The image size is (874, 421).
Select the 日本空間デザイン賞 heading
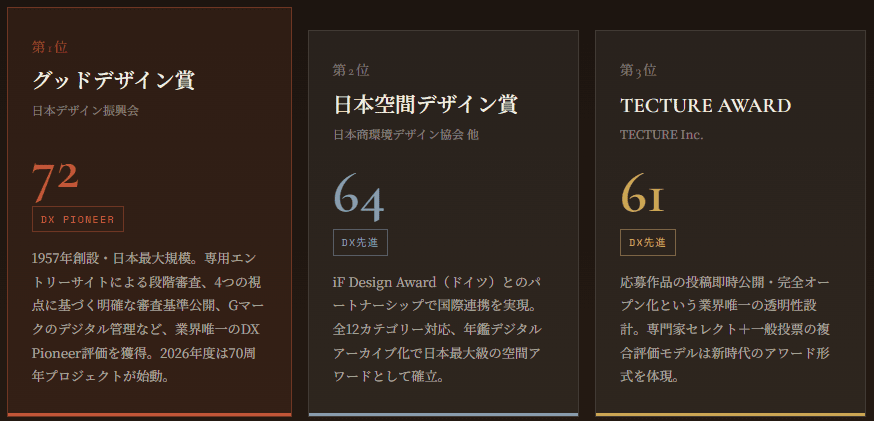426,105
